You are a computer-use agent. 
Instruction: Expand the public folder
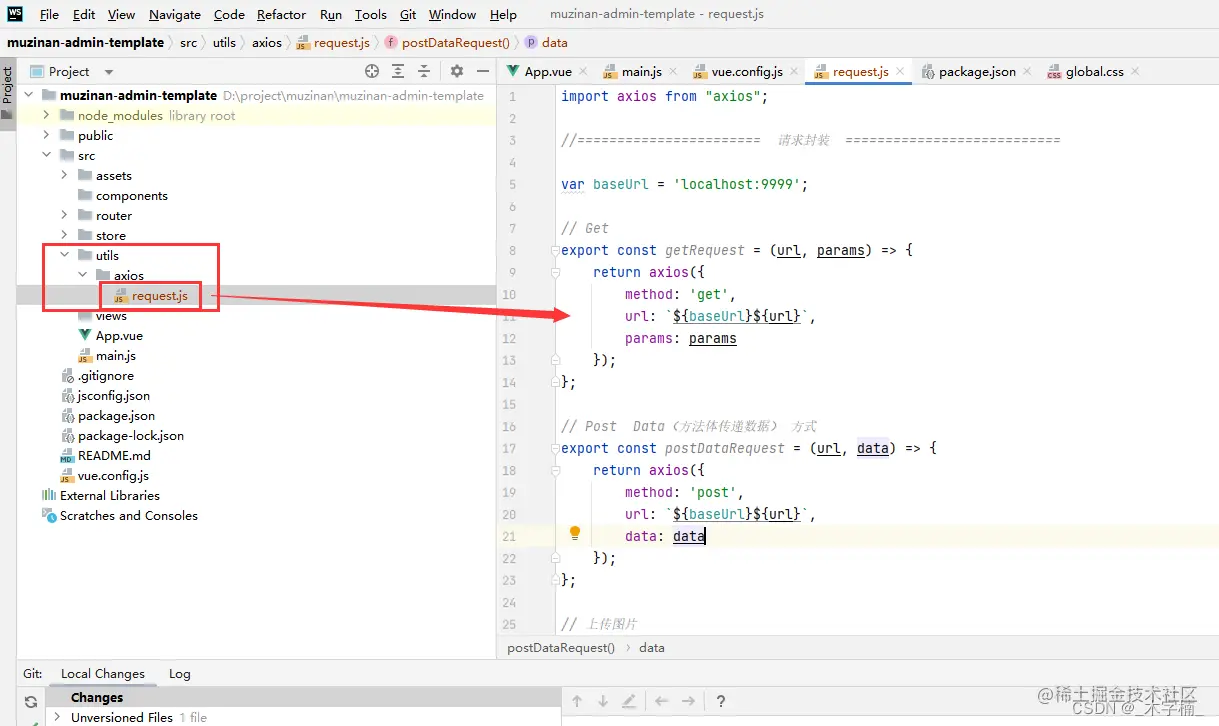coord(46,135)
